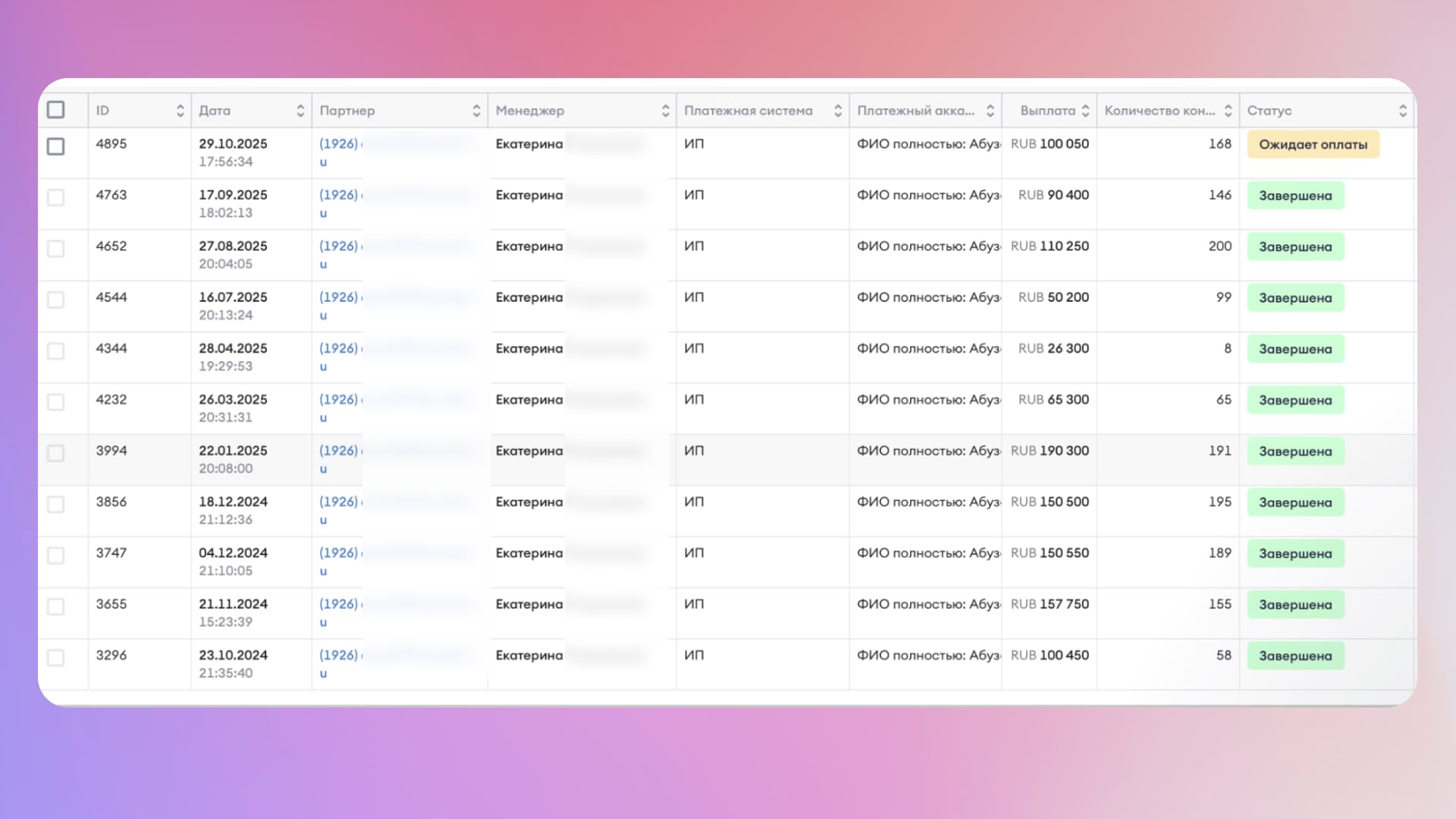Open partner (1926) link in row 3994
The height and width of the screenshot is (819, 1456).
(x=339, y=450)
